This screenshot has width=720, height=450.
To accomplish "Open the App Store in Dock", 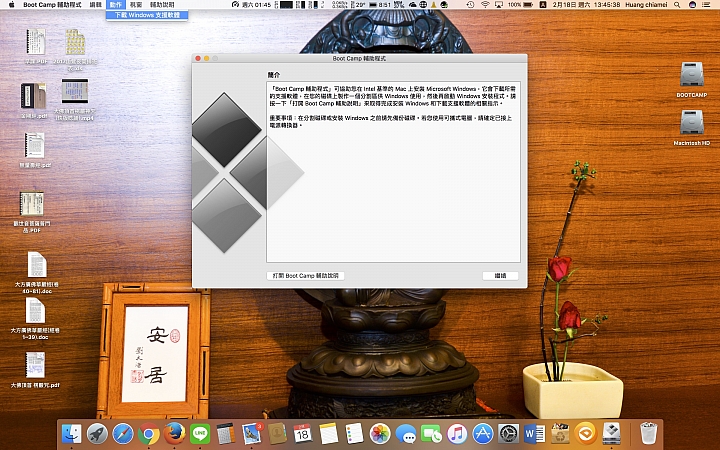I will (x=483, y=433).
